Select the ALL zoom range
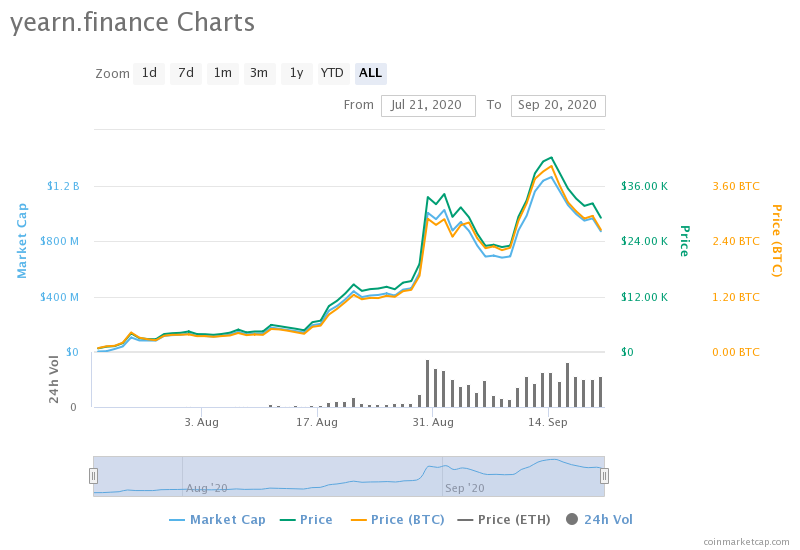800x550 pixels. (370, 73)
